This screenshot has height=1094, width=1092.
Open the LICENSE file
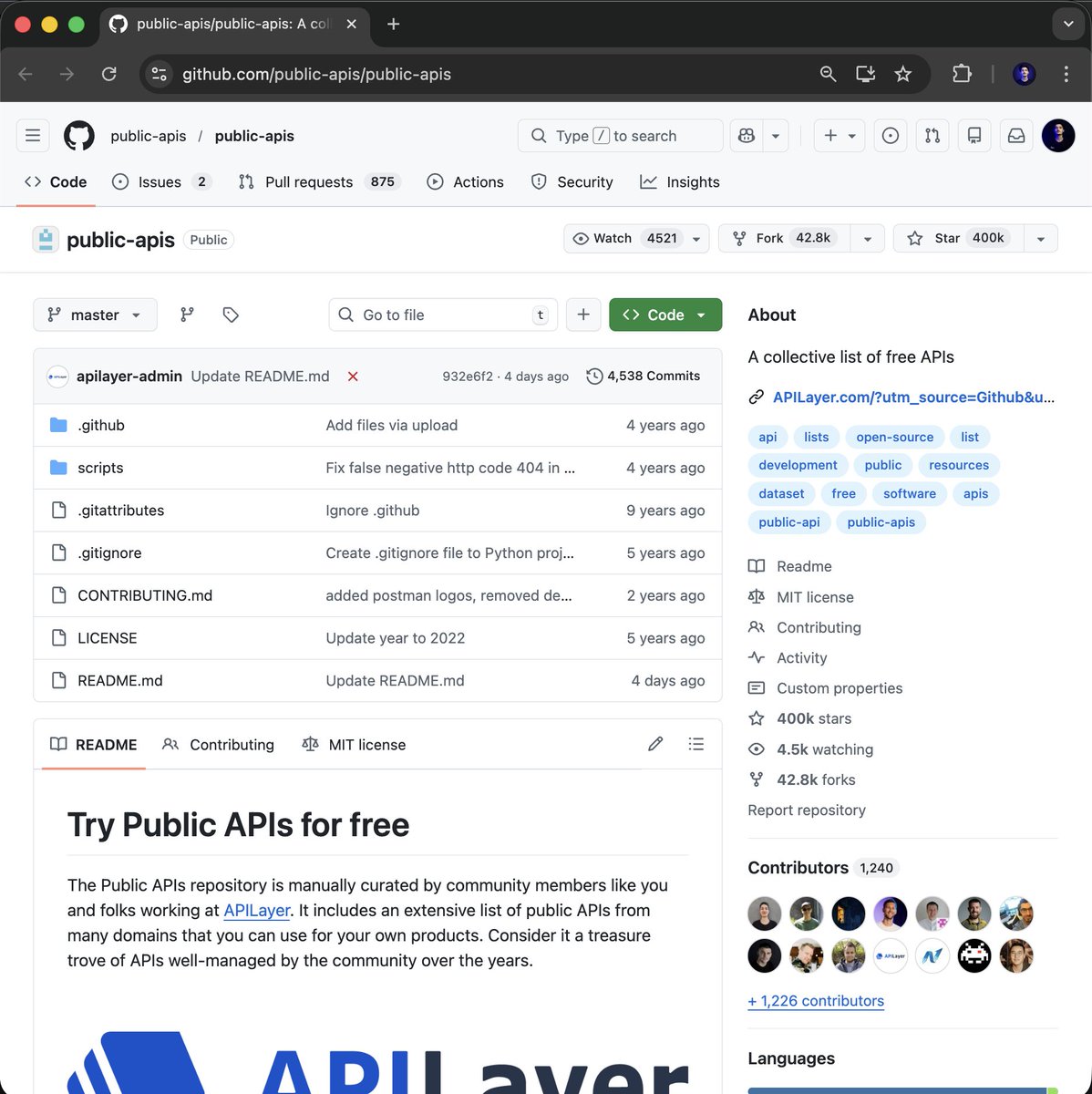[108, 638]
